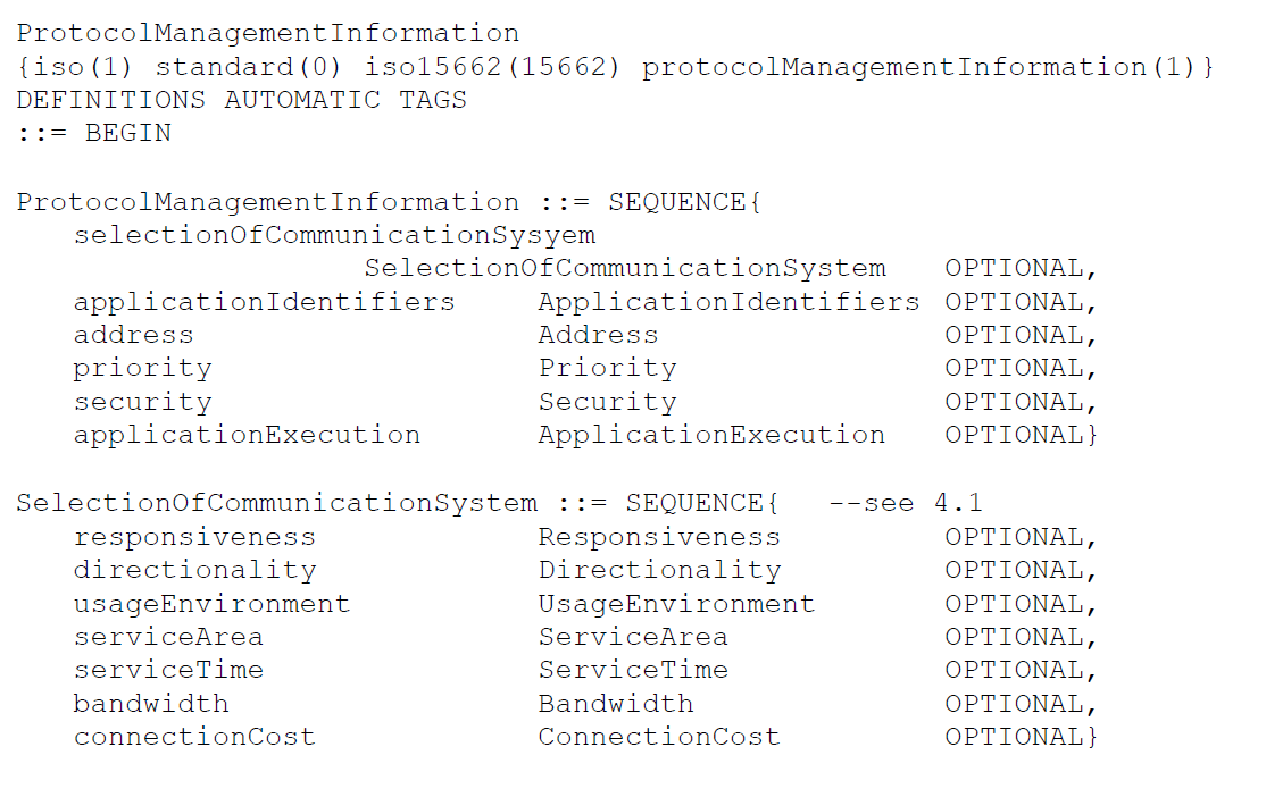Click the BEGIN keyword
This screenshot has height=789, width=1266.
tap(128, 133)
